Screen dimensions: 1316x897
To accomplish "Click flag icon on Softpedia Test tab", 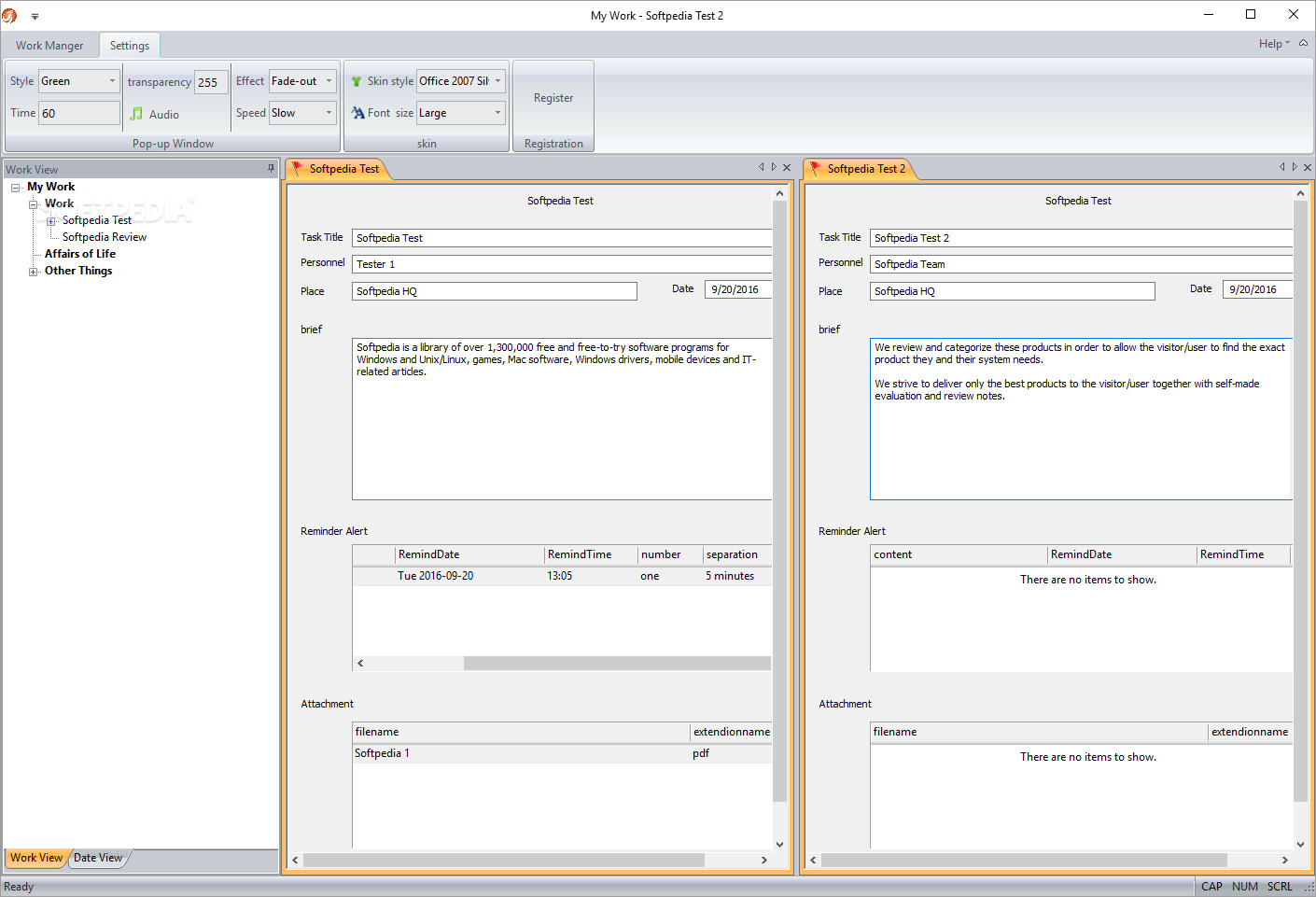I will point(298,168).
